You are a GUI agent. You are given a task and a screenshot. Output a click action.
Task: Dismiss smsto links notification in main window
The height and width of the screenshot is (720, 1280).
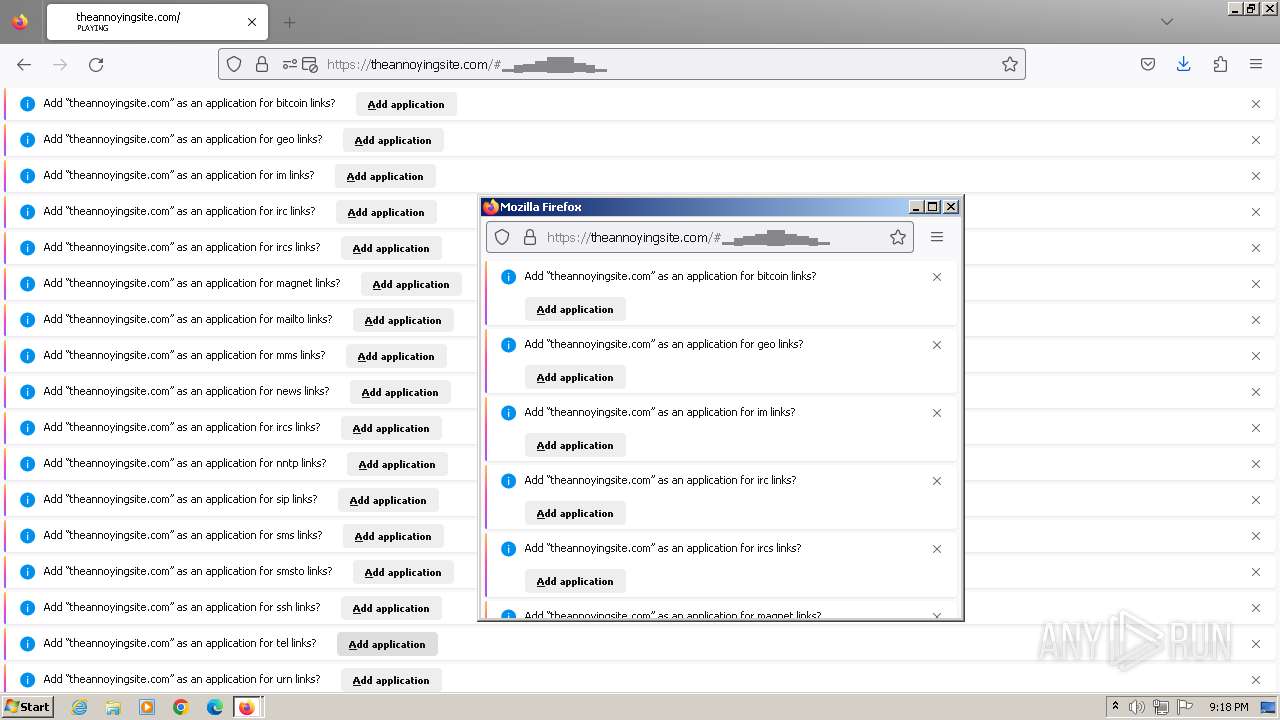(x=1256, y=572)
